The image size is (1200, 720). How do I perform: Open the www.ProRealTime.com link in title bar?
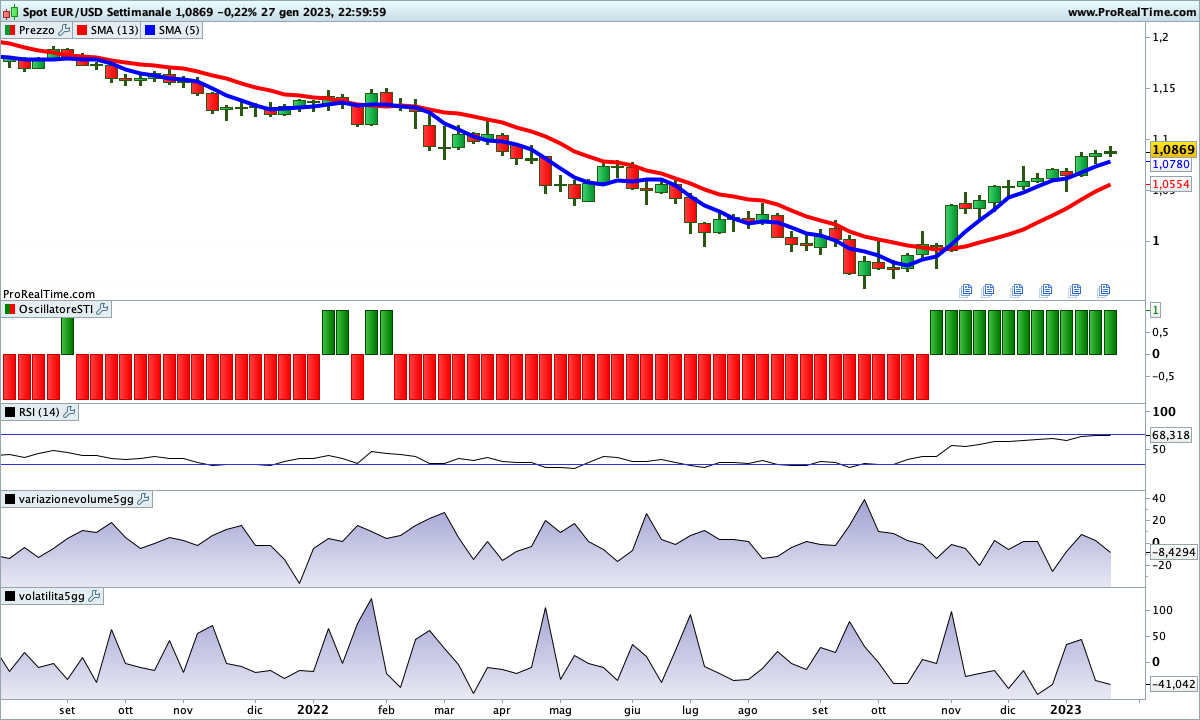[1130, 12]
